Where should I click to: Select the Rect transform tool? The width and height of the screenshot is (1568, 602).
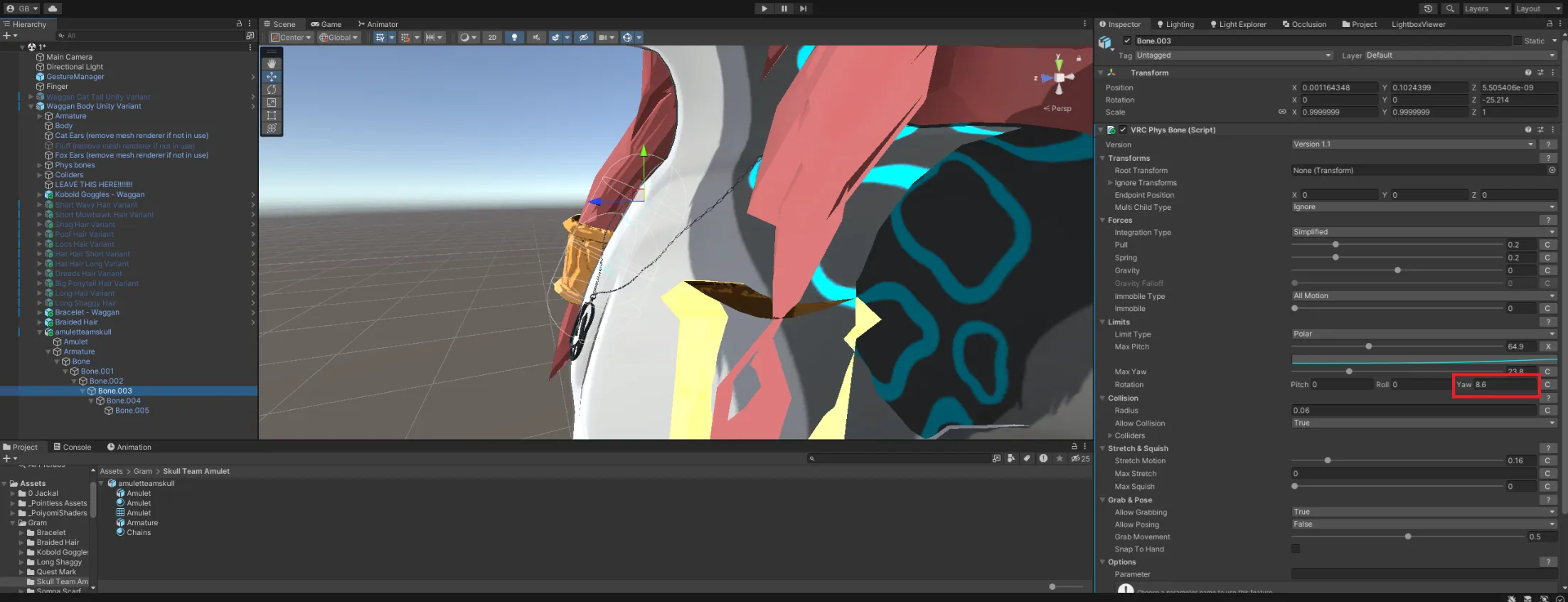(x=272, y=115)
